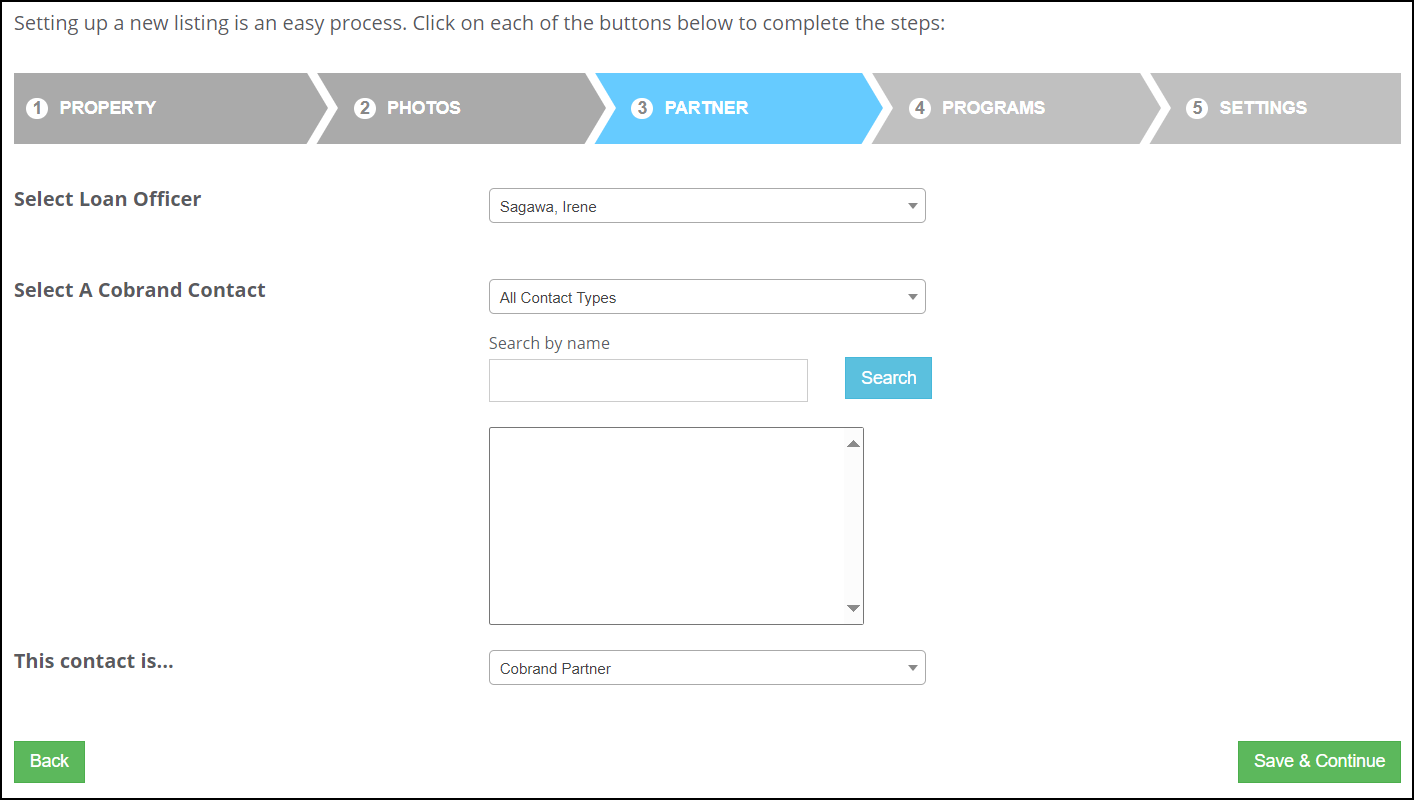Click the step 1 number circle icon
The height and width of the screenshot is (800, 1414).
[37, 108]
